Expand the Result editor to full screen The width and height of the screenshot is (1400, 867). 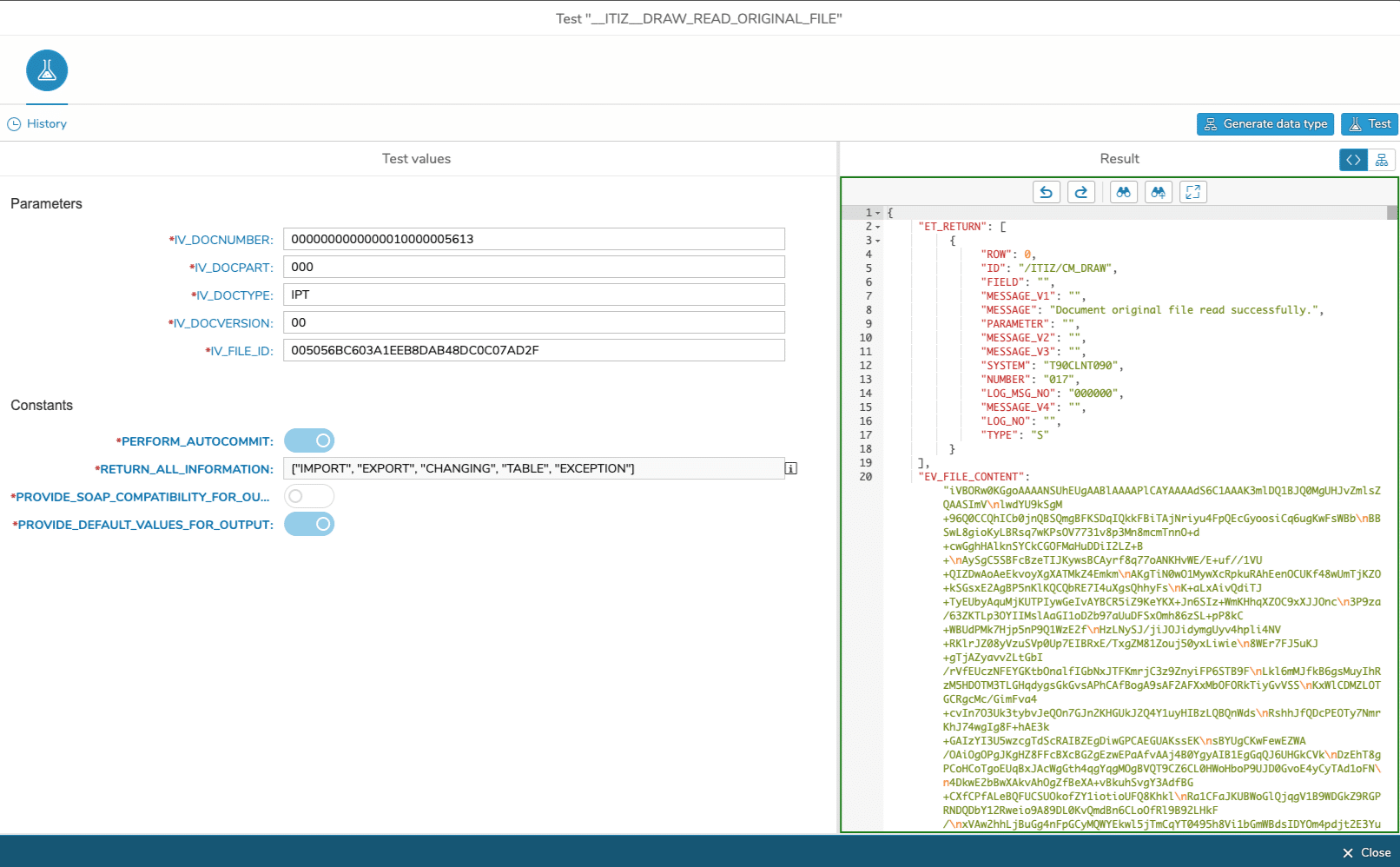coord(1192,192)
